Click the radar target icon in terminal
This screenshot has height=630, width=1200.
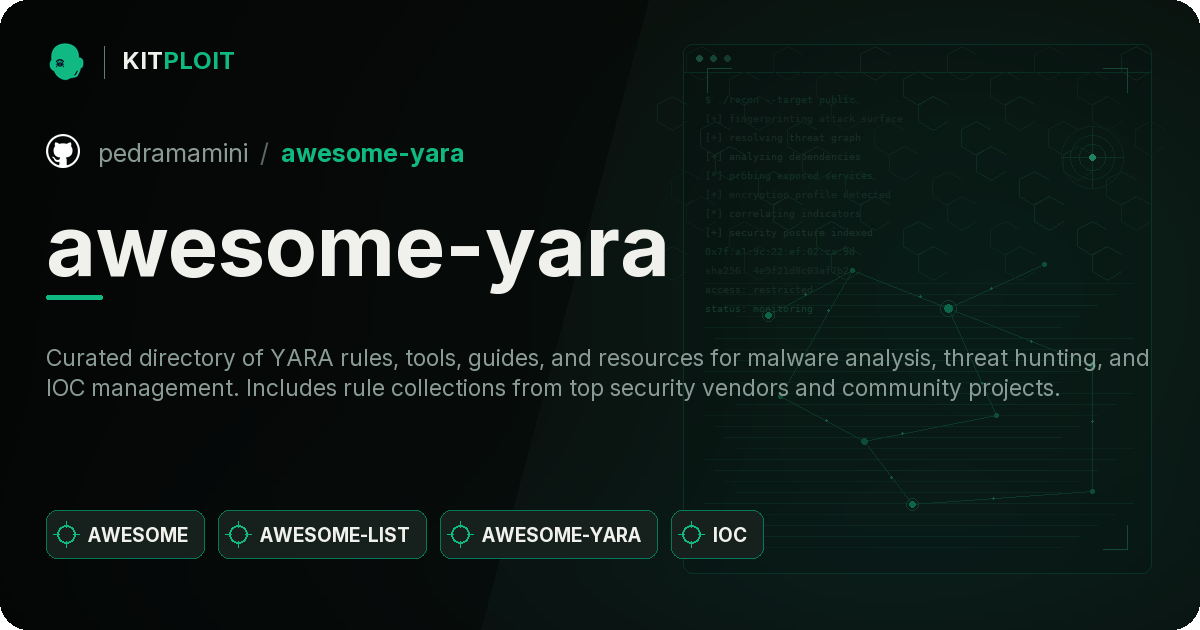1092,157
